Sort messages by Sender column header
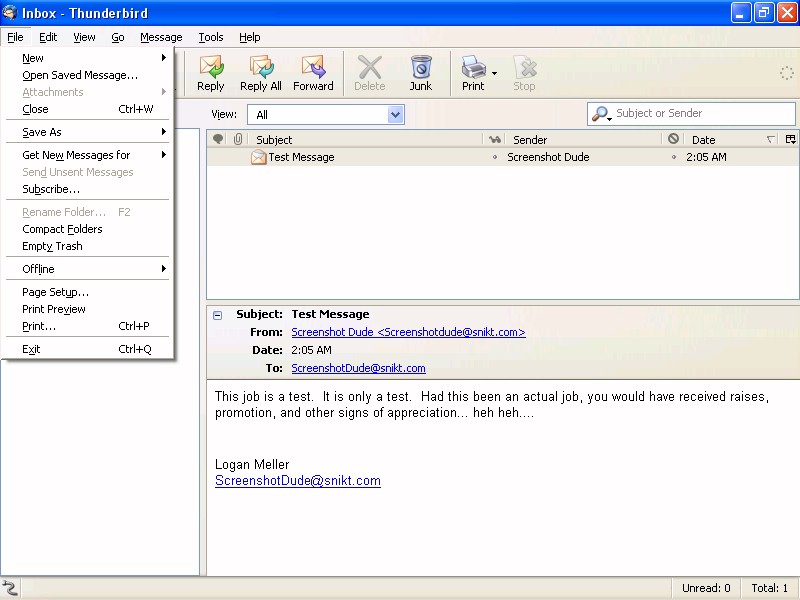 584,139
